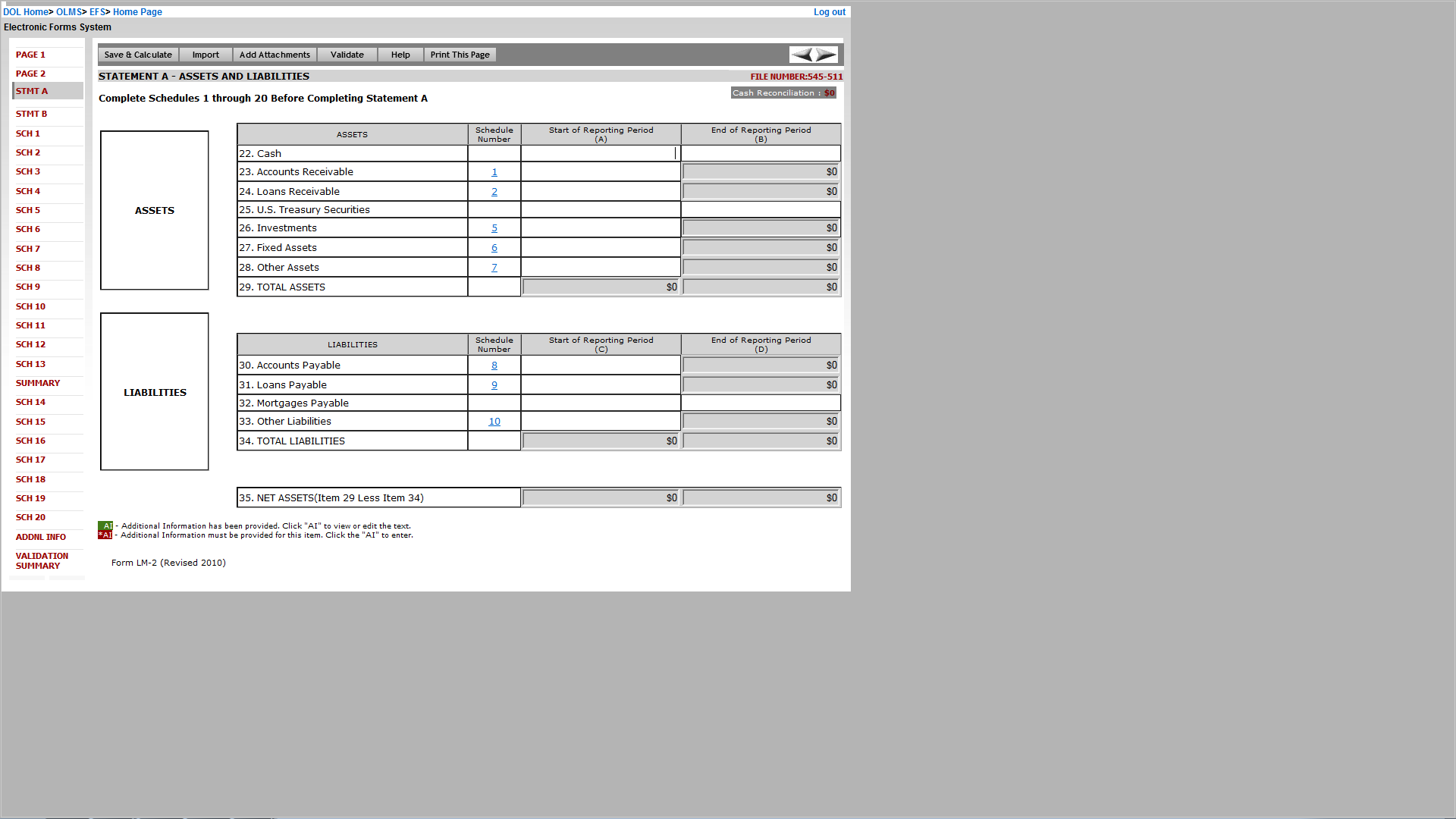1456x819 pixels.
Task: Open Help from the toolbar
Action: [x=400, y=55]
